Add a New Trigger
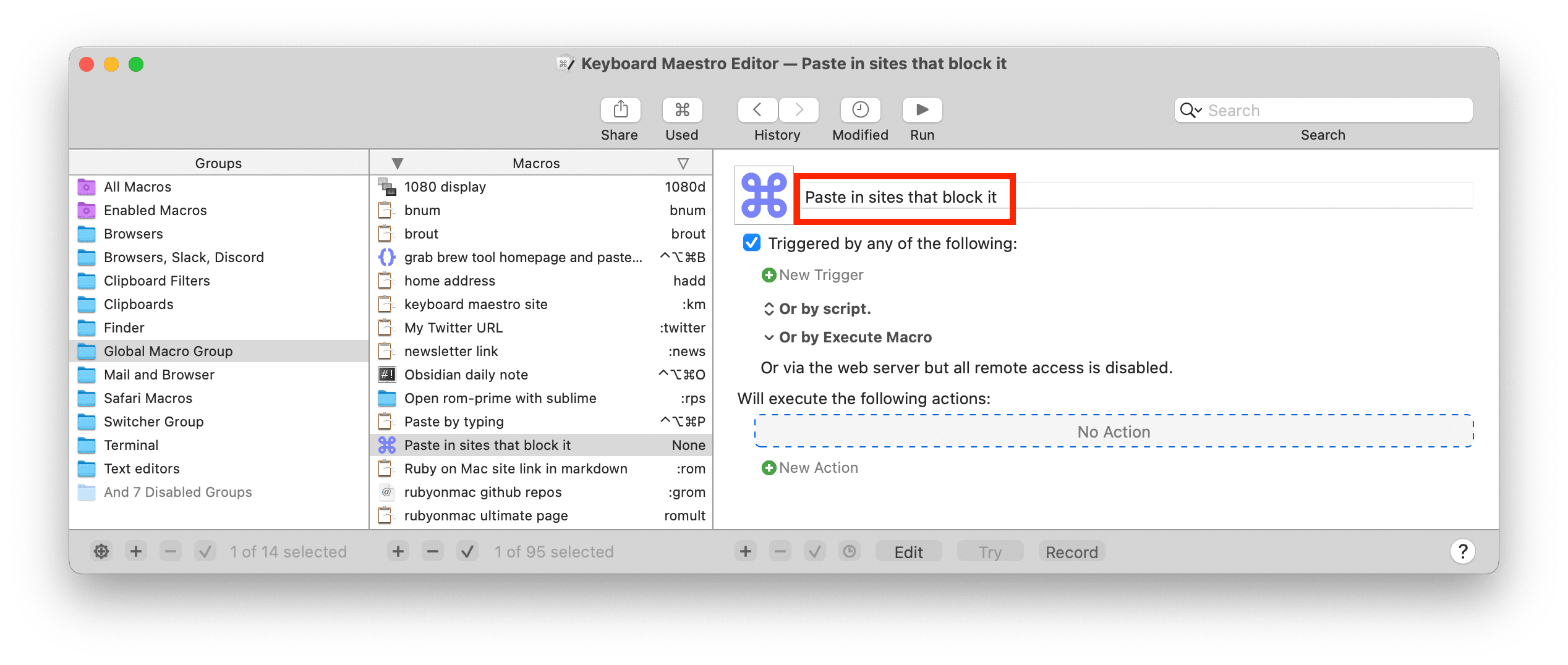The image size is (1568, 665). coord(812,275)
